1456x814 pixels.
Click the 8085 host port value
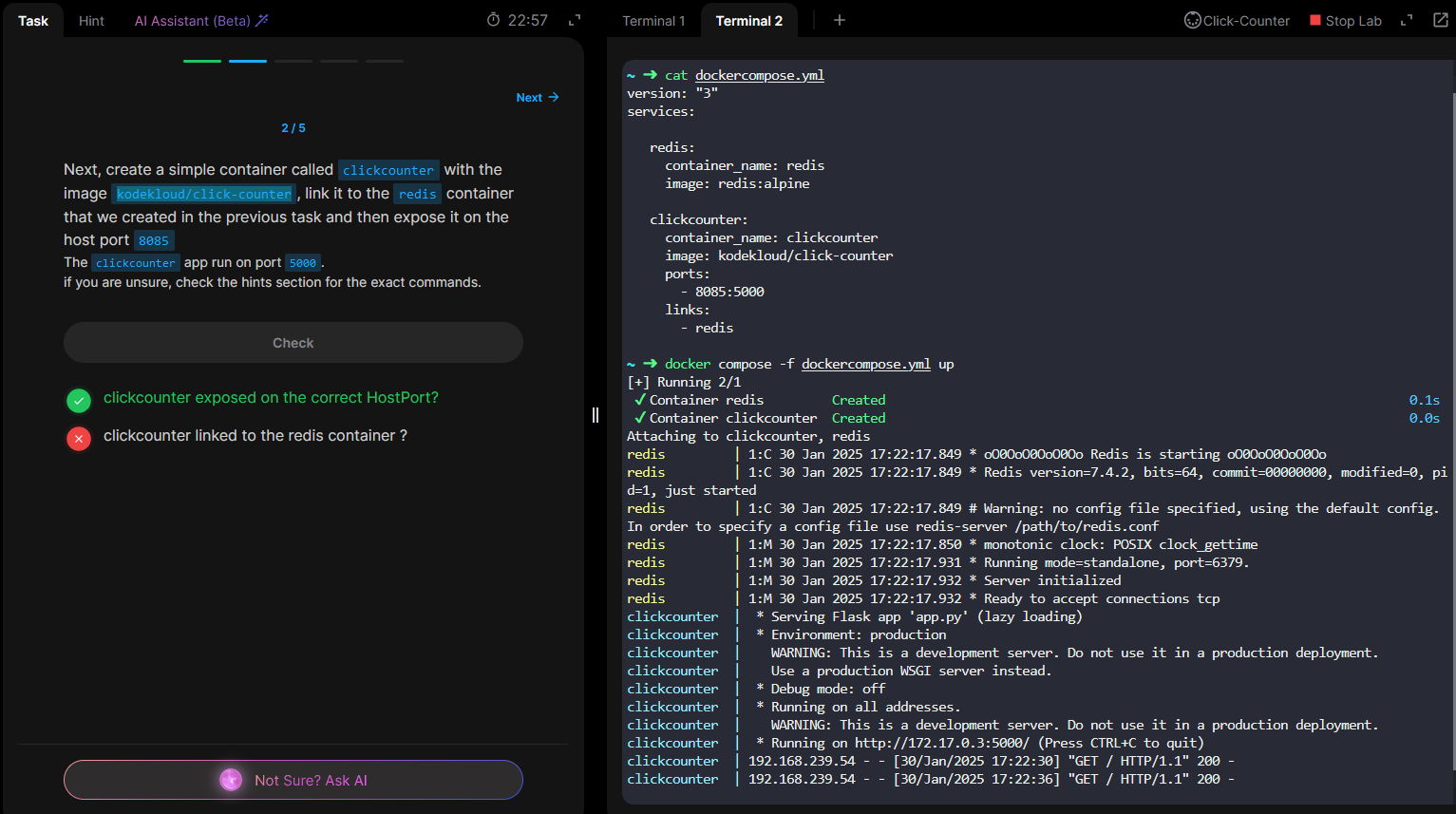click(x=154, y=240)
